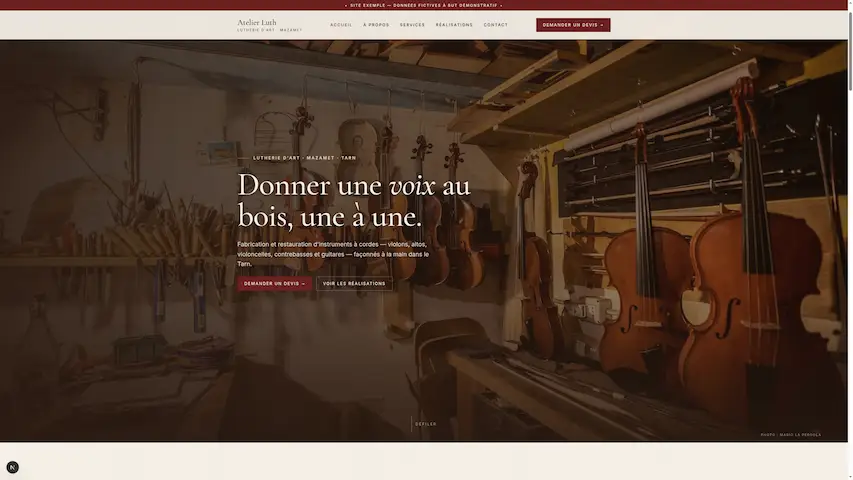Viewport: 853px width, 480px height.
Task: Click the 'Site exemple' demo banner text
Action: 424,5
